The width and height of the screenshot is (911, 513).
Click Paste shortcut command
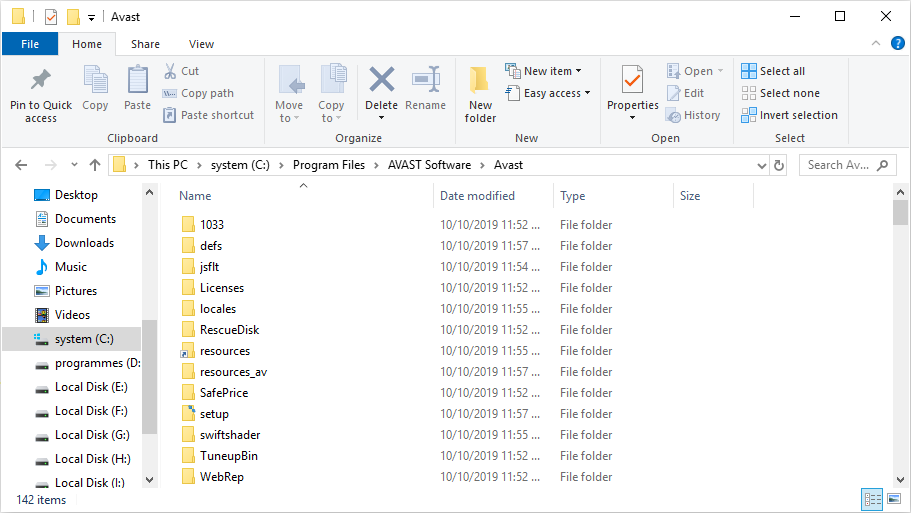pos(209,115)
